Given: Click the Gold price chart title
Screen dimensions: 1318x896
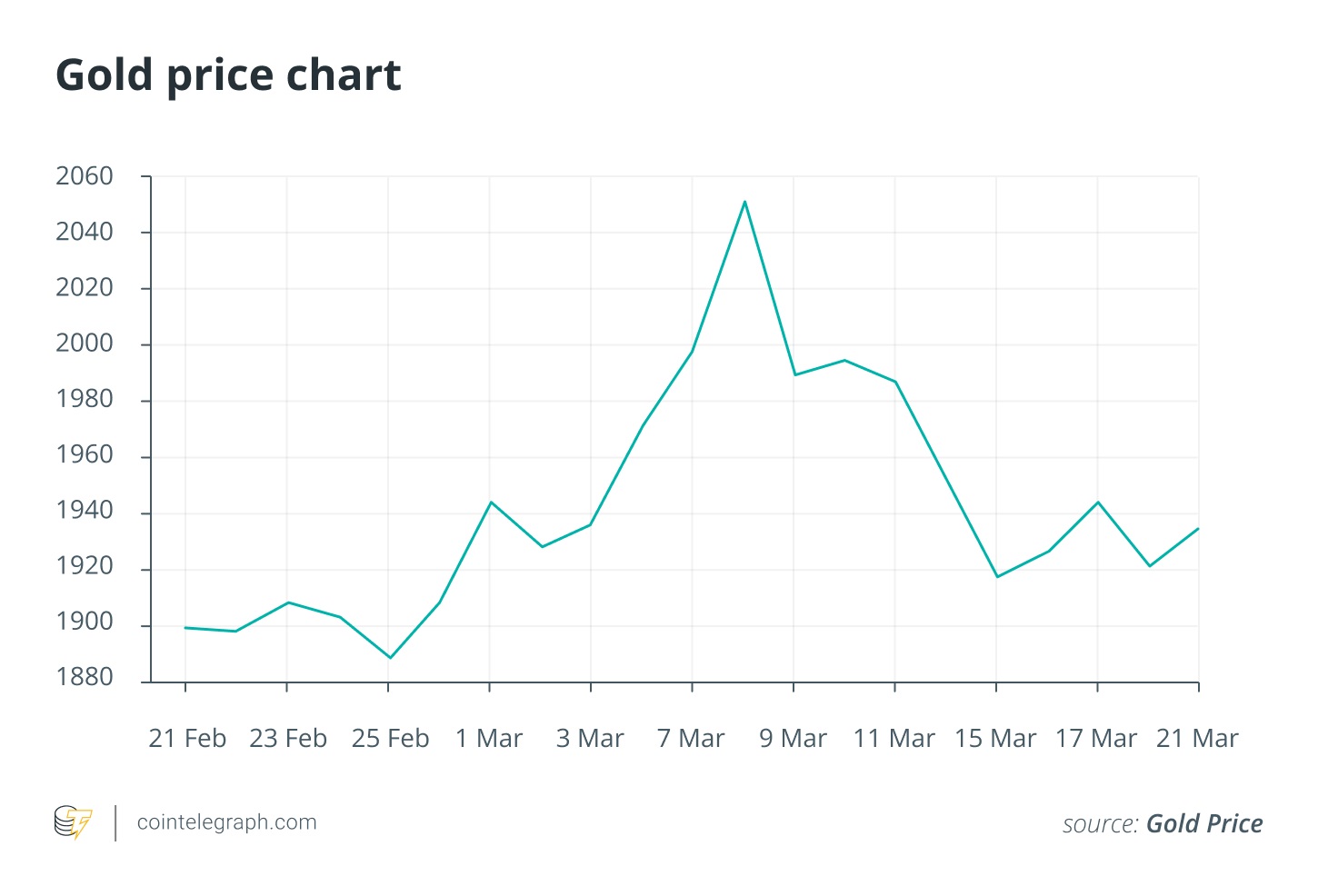Looking at the screenshot, I should [x=228, y=75].
